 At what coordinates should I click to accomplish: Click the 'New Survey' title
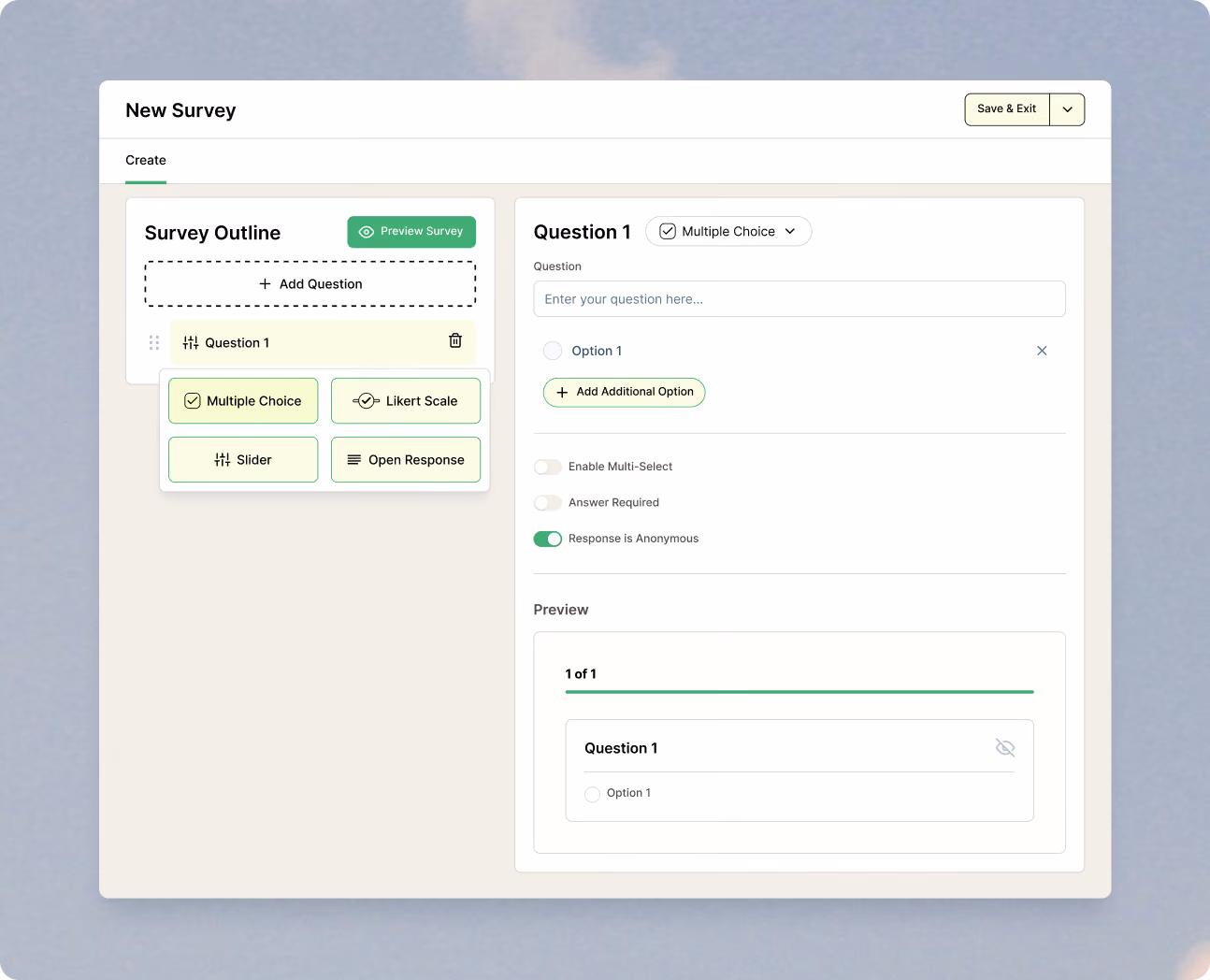pyautogui.click(x=180, y=110)
